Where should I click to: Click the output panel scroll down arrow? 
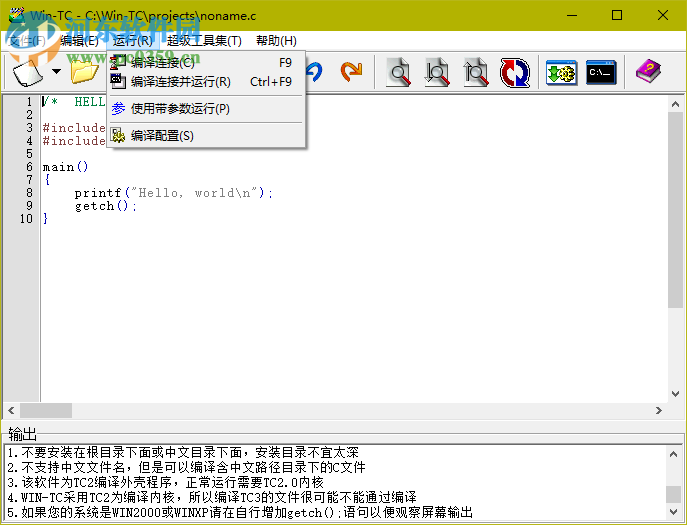(673, 511)
